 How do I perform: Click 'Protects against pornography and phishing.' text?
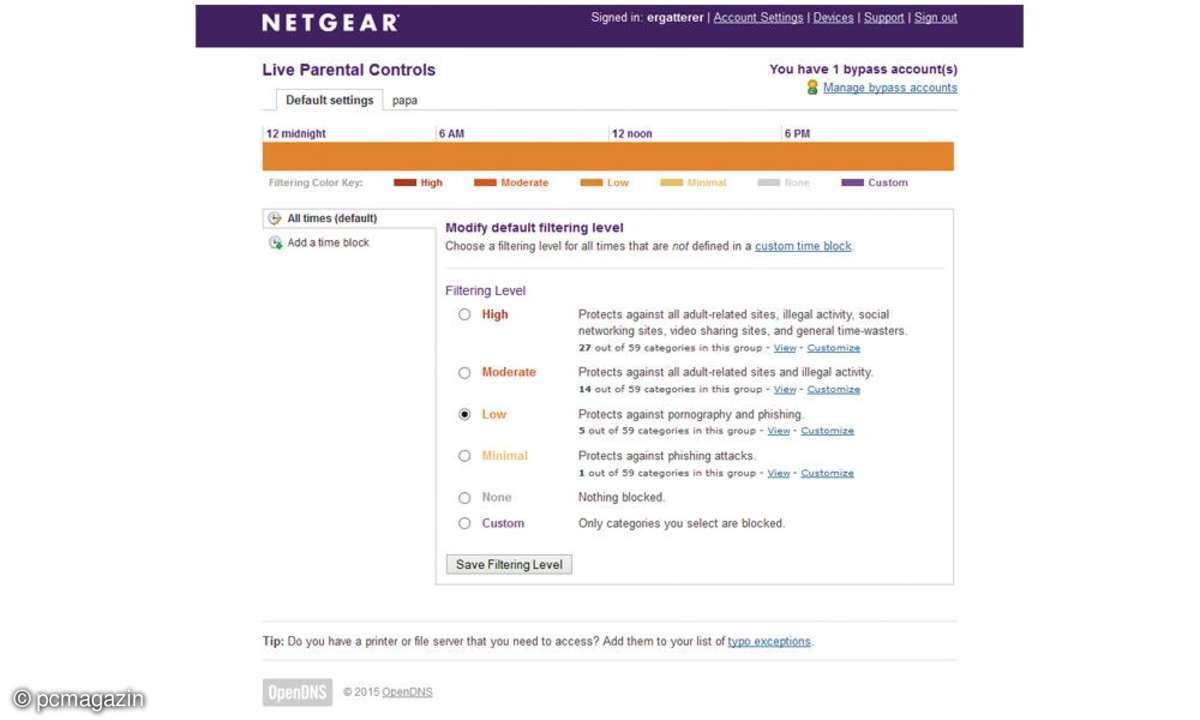[x=691, y=415]
